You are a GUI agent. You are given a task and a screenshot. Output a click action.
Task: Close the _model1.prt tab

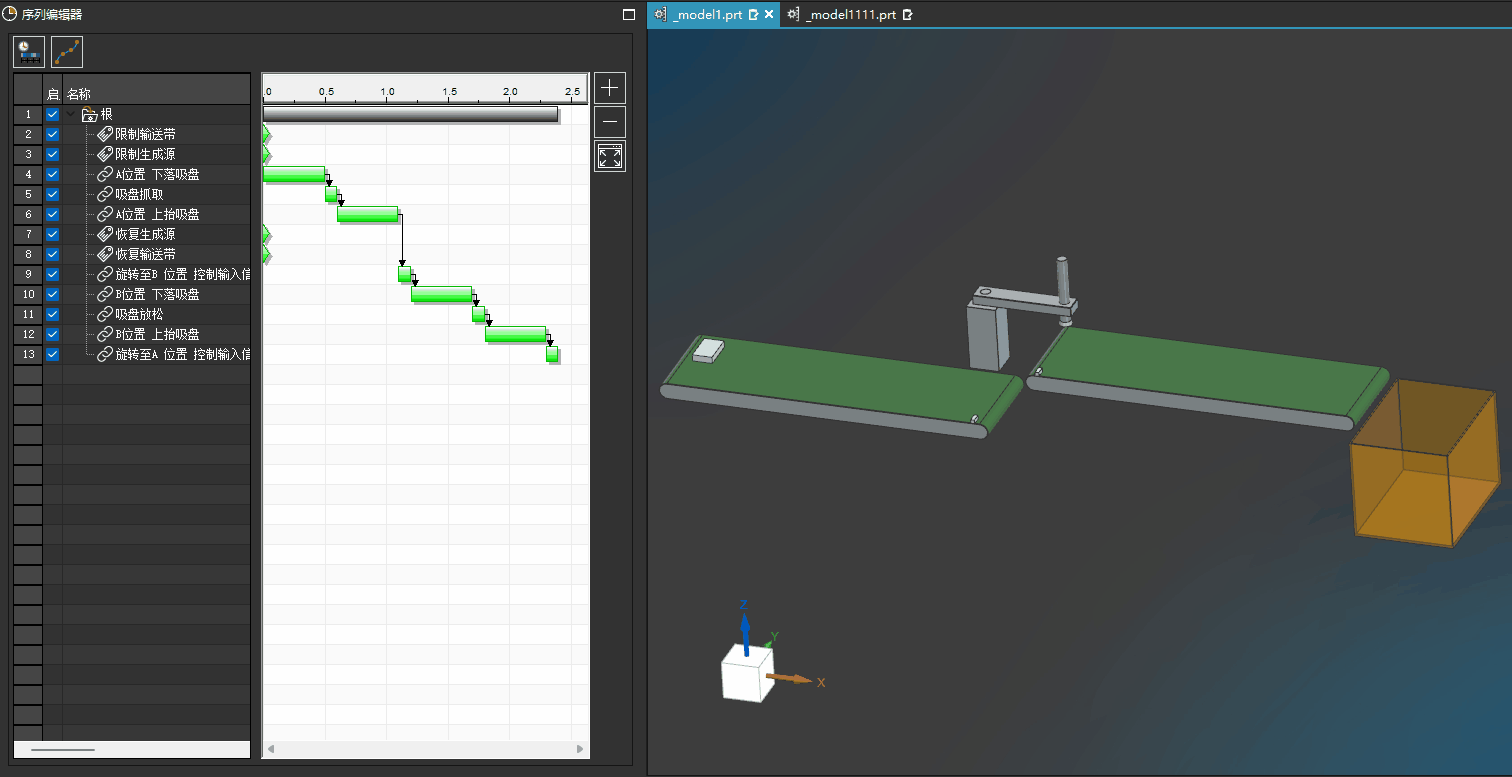769,15
